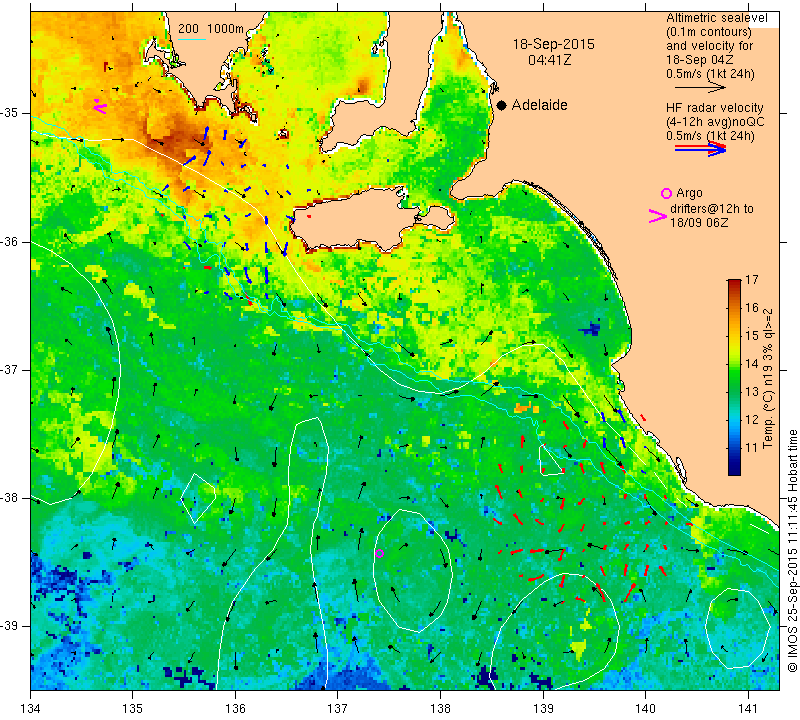The height and width of the screenshot is (720, 800).
Task: Click the Adelaide label
Action: point(539,105)
